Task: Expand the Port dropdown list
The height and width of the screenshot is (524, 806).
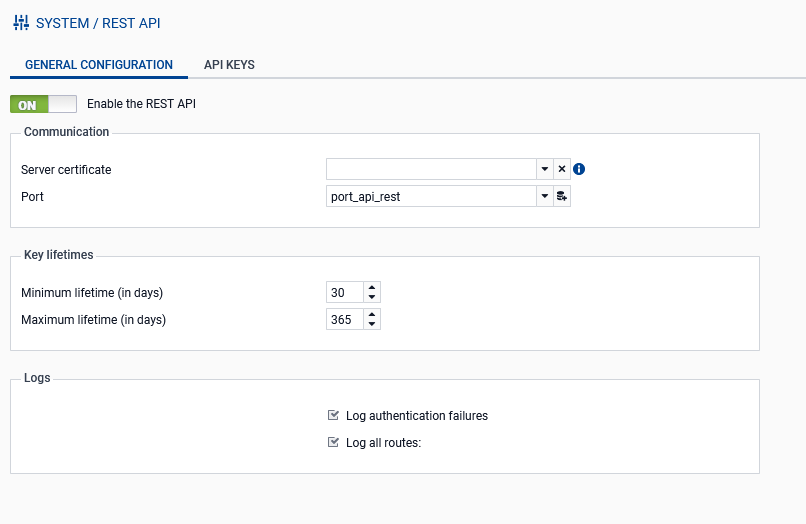Action: click(x=545, y=197)
